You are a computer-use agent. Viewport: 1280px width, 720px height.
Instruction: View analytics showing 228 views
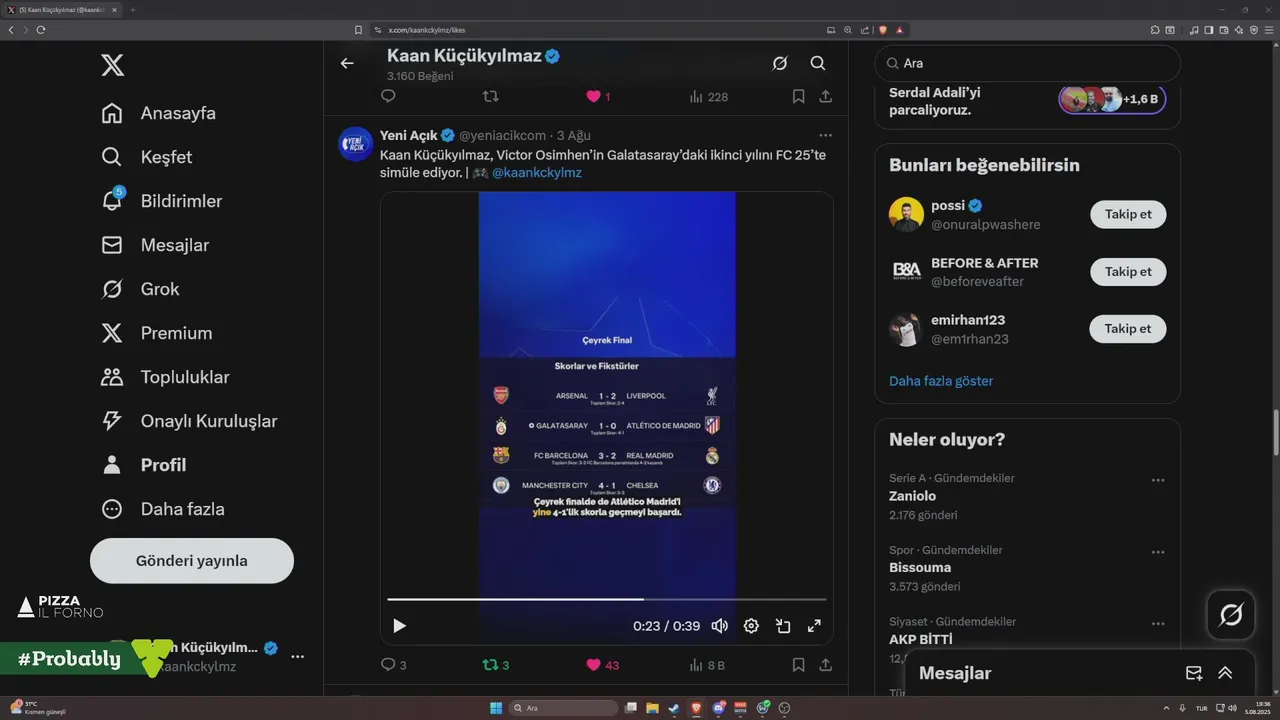click(708, 97)
